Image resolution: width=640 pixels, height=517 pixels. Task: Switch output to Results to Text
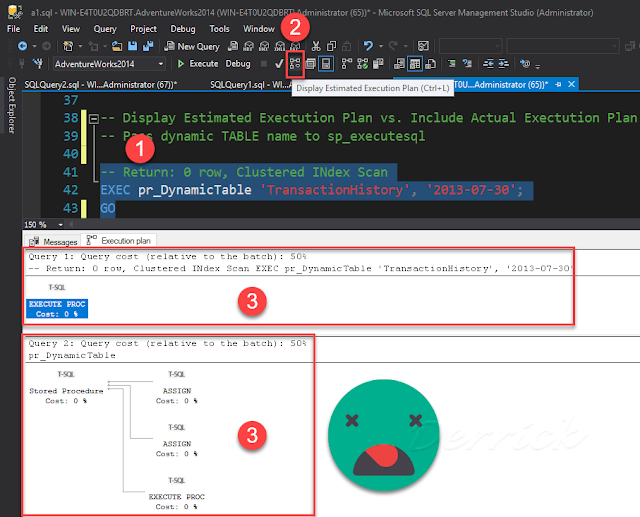399,64
